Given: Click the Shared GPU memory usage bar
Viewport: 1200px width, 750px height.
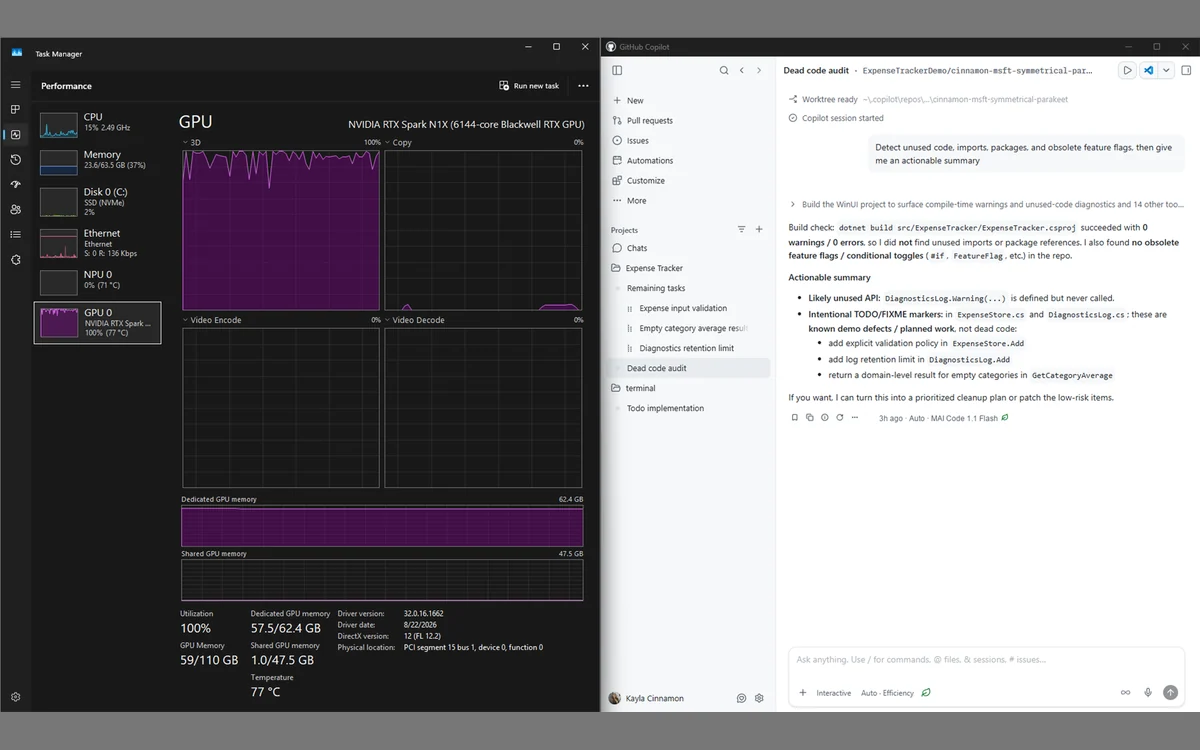Looking at the screenshot, I should tap(382, 580).
